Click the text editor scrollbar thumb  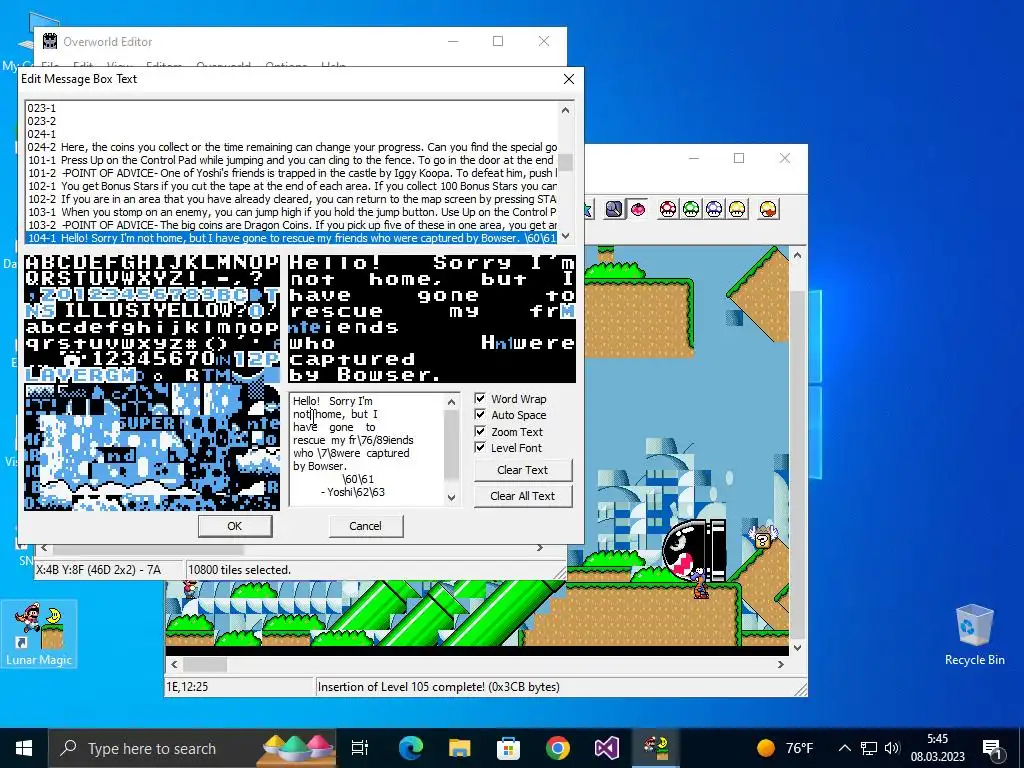pos(451,444)
